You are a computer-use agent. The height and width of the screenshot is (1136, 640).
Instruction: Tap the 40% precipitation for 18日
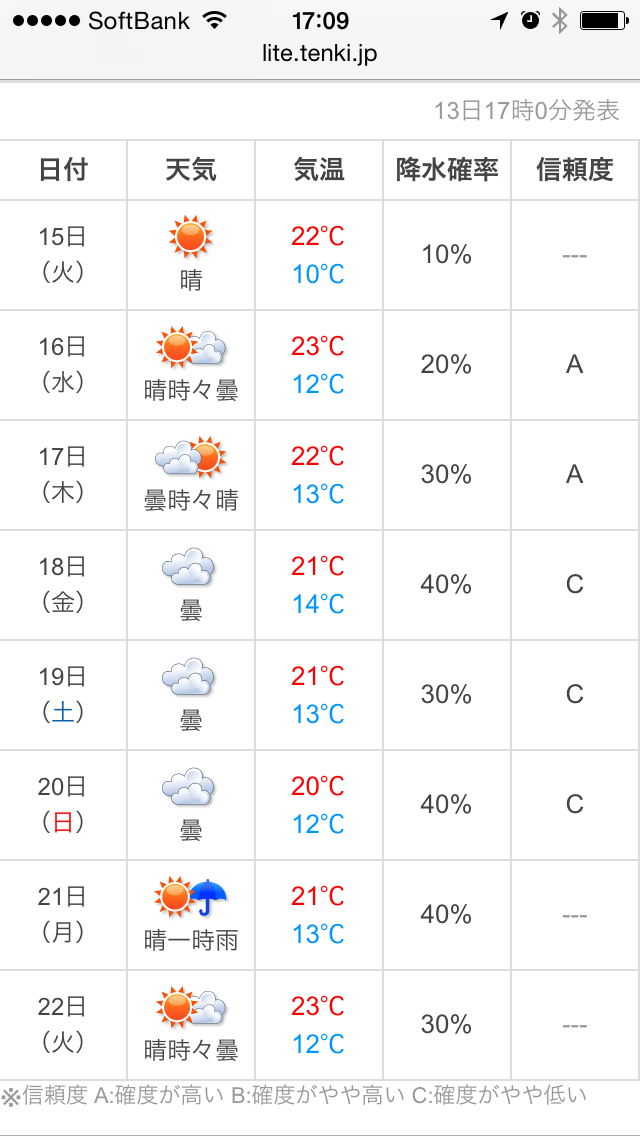point(446,585)
